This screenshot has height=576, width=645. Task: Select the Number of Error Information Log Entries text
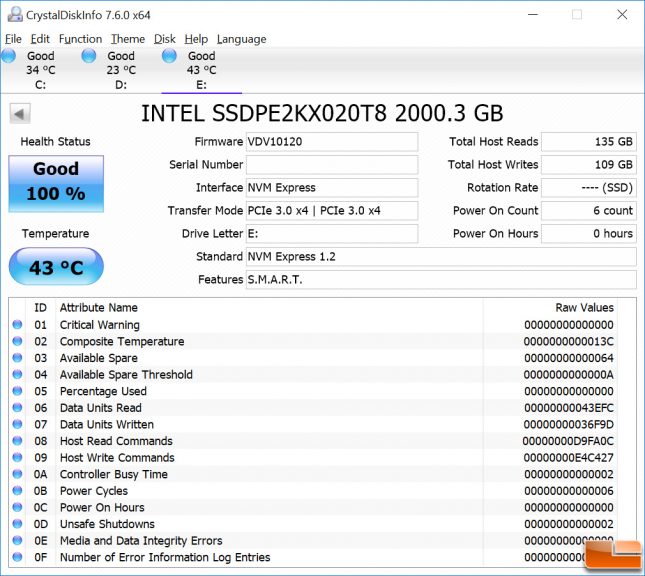click(165, 557)
